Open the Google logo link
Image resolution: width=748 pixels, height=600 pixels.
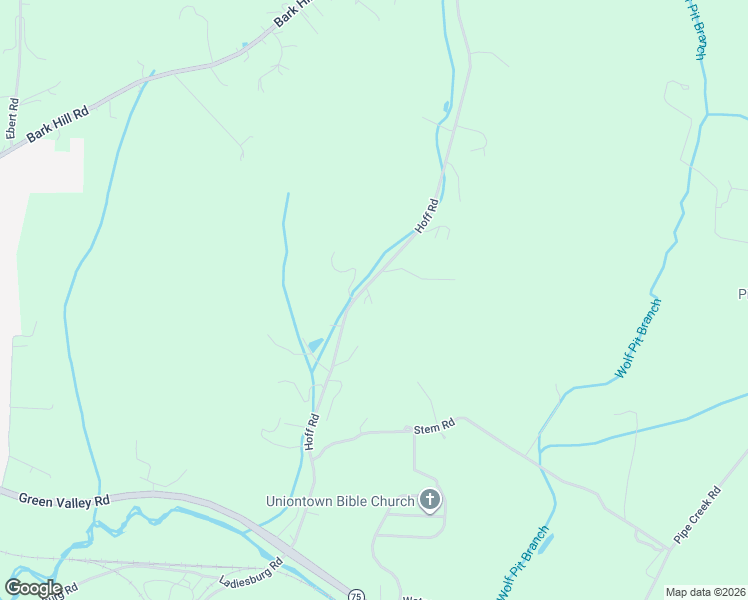(x=33, y=588)
